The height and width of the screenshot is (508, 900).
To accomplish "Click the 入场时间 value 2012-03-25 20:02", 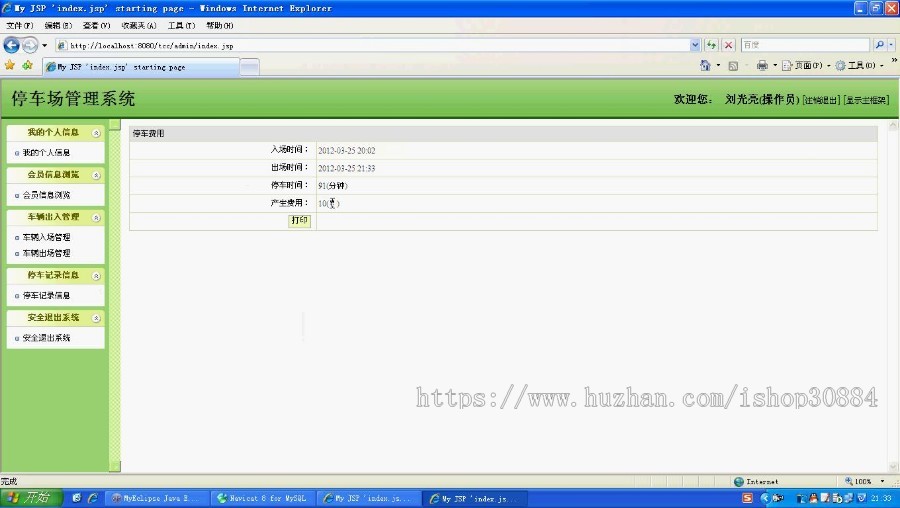I will pyautogui.click(x=347, y=151).
